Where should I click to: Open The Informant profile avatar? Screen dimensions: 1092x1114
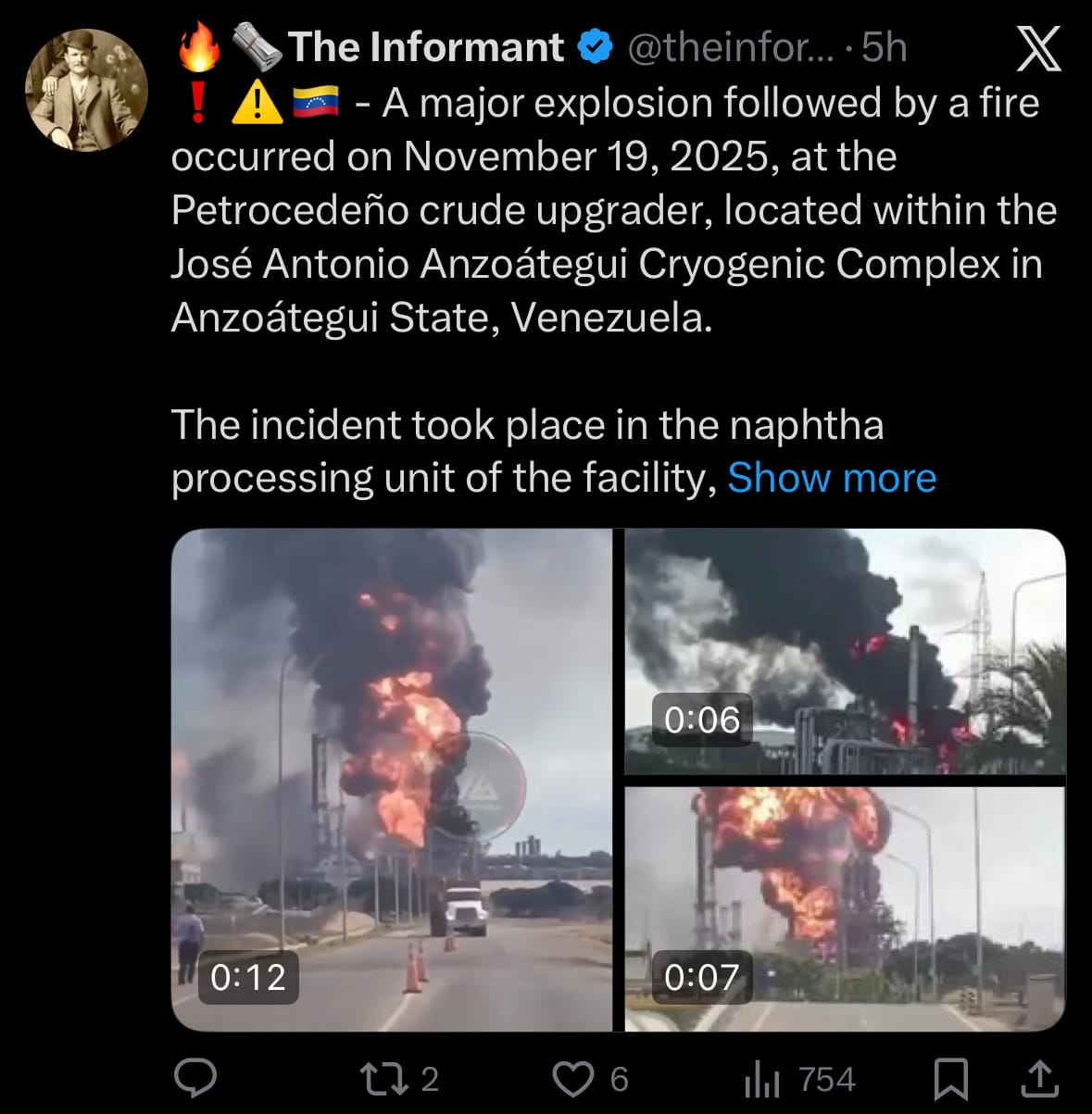(x=86, y=90)
